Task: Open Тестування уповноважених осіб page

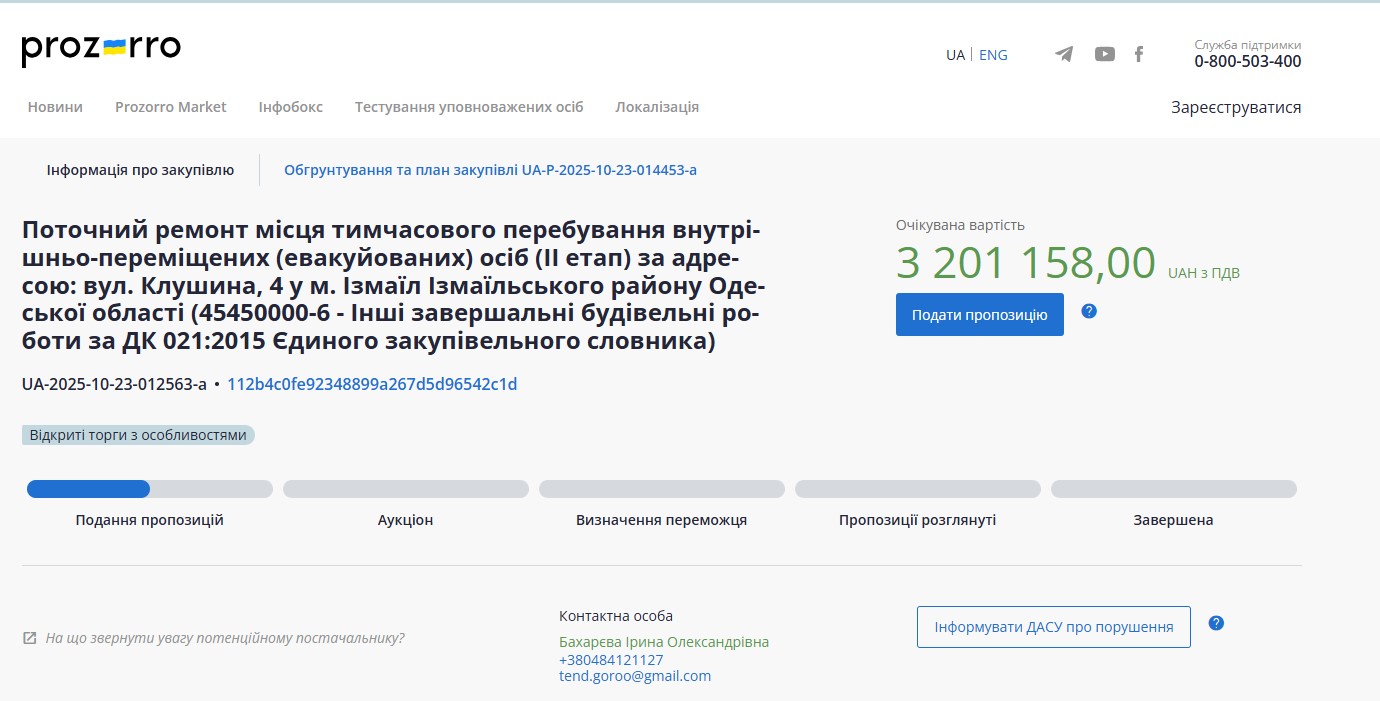Action: point(468,107)
